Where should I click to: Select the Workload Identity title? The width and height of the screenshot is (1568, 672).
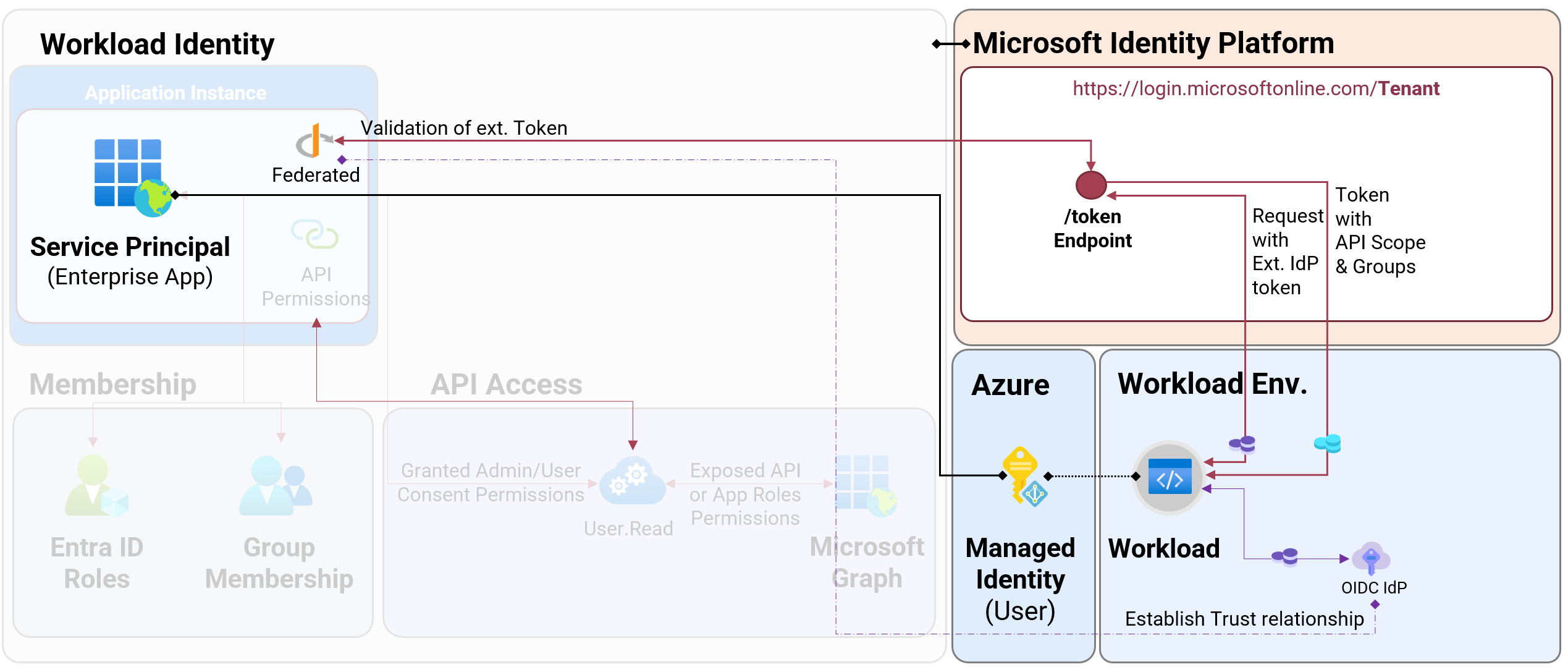tap(157, 45)
